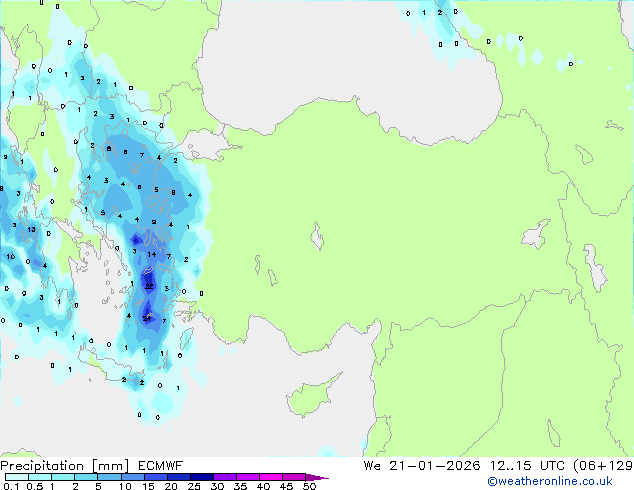Screen dimensions: 634x490
Task: Click the 10–15 mm legend swatch
Action: pos(133,477)
